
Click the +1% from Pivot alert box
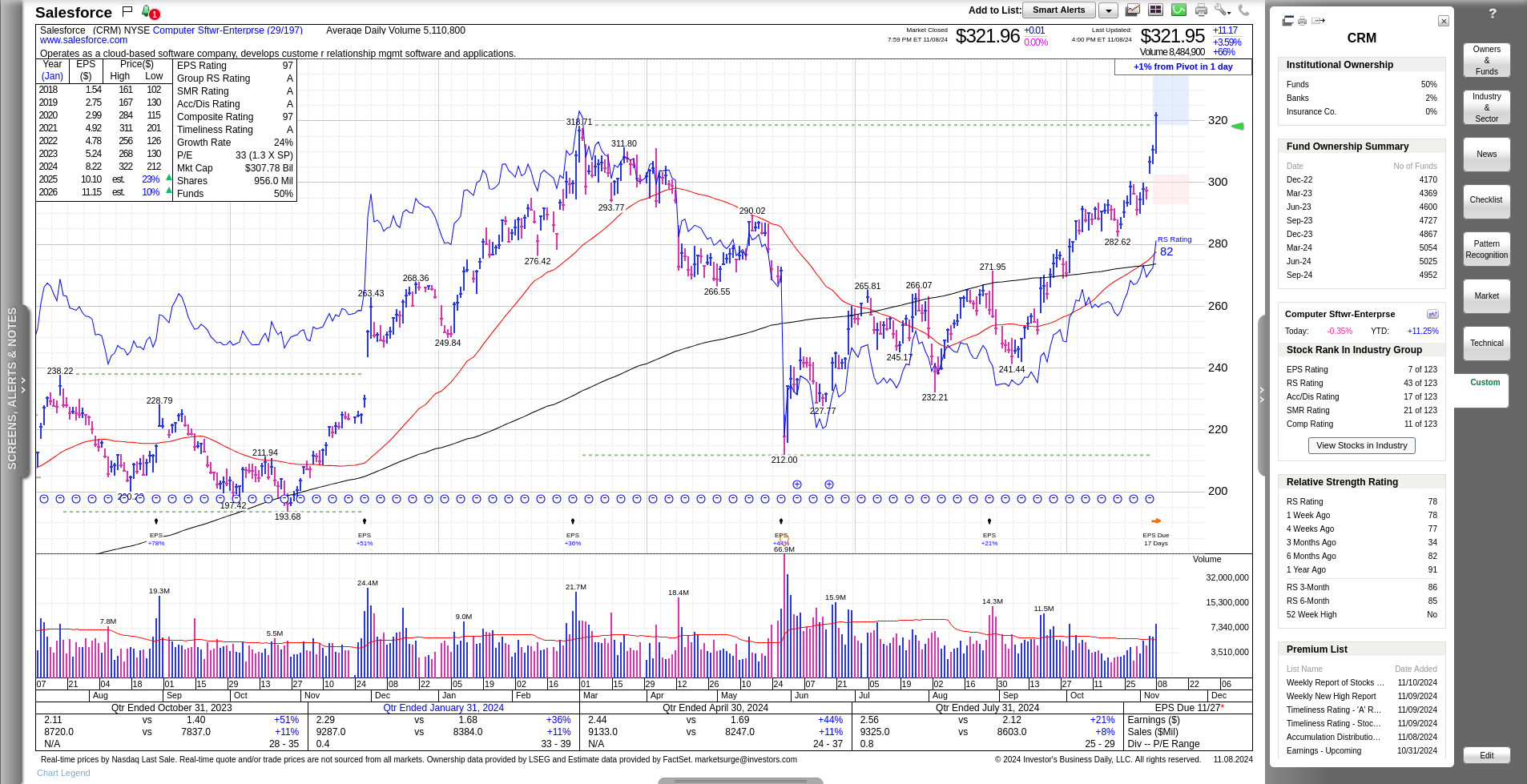1183,66
